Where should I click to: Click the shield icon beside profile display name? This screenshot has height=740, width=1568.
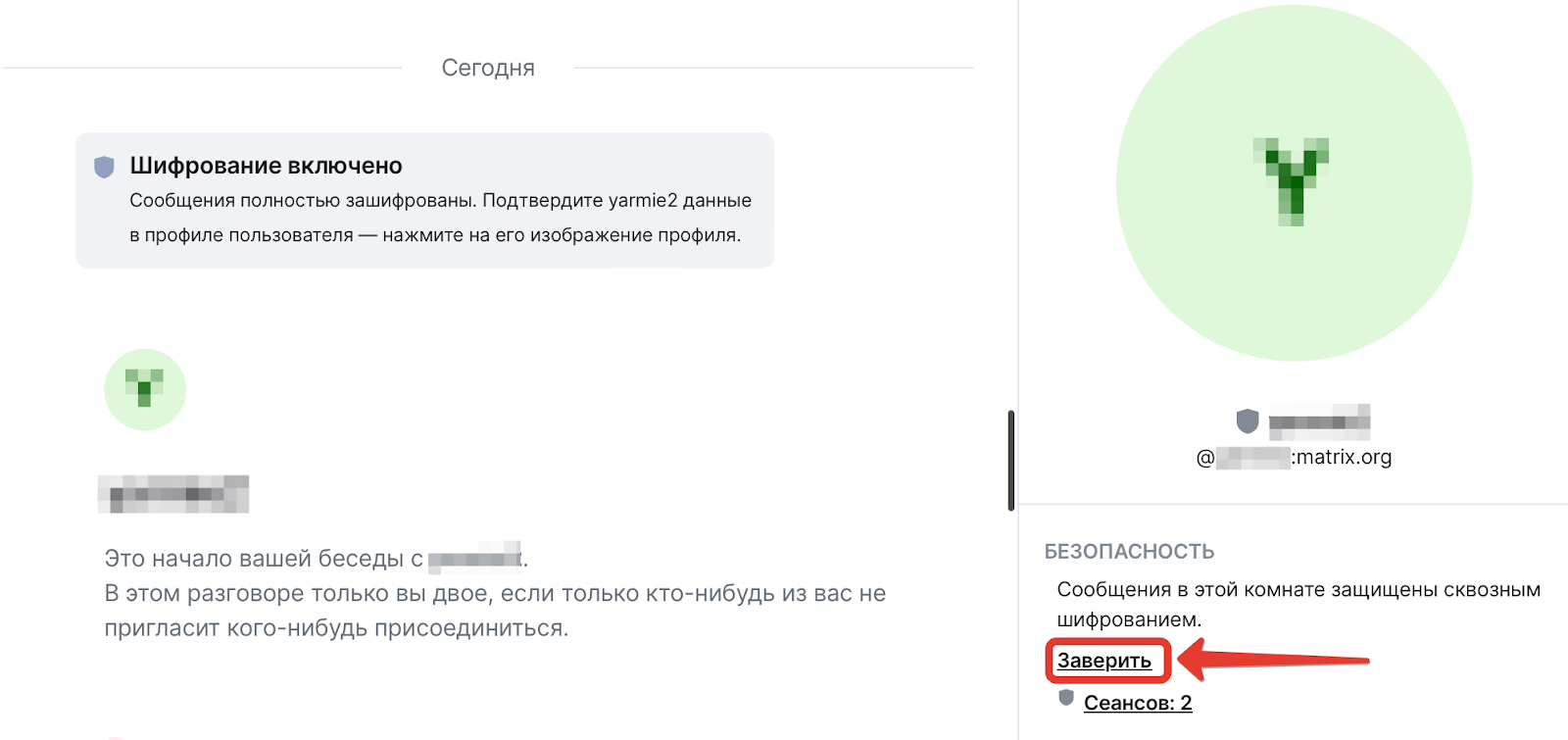click(x=1248, y=421)
